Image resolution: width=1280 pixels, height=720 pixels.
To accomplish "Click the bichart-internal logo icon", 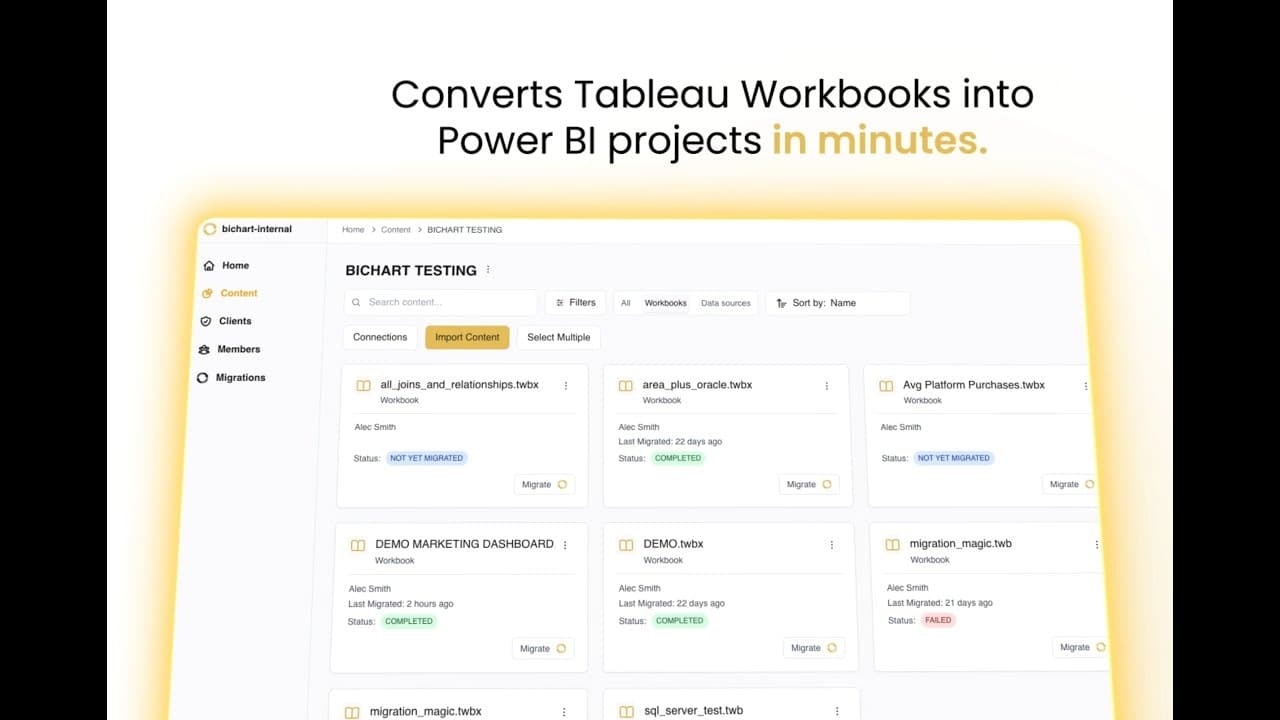I will tap(210, 229).
